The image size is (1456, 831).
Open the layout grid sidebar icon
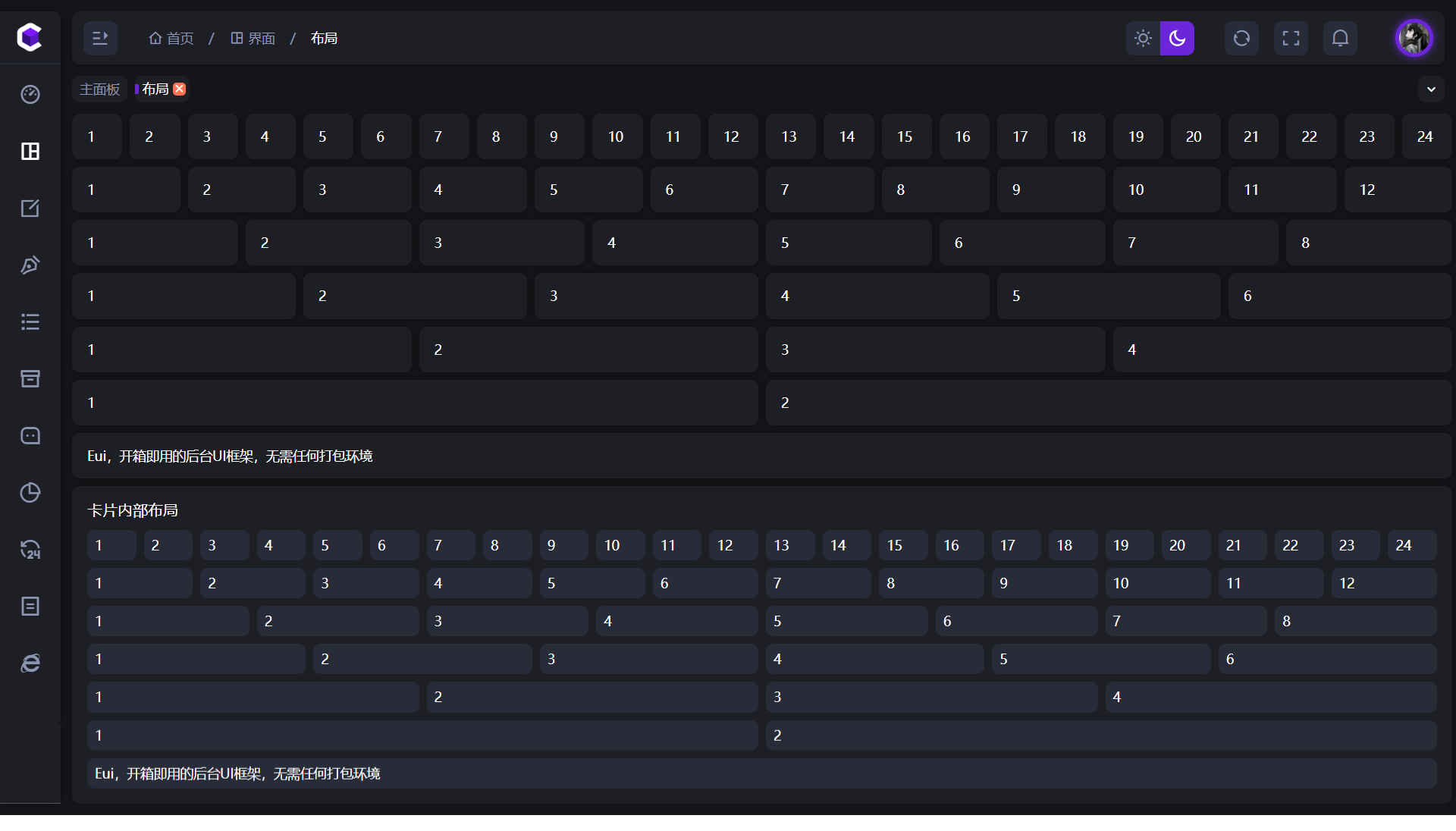[x=30, y=151]
